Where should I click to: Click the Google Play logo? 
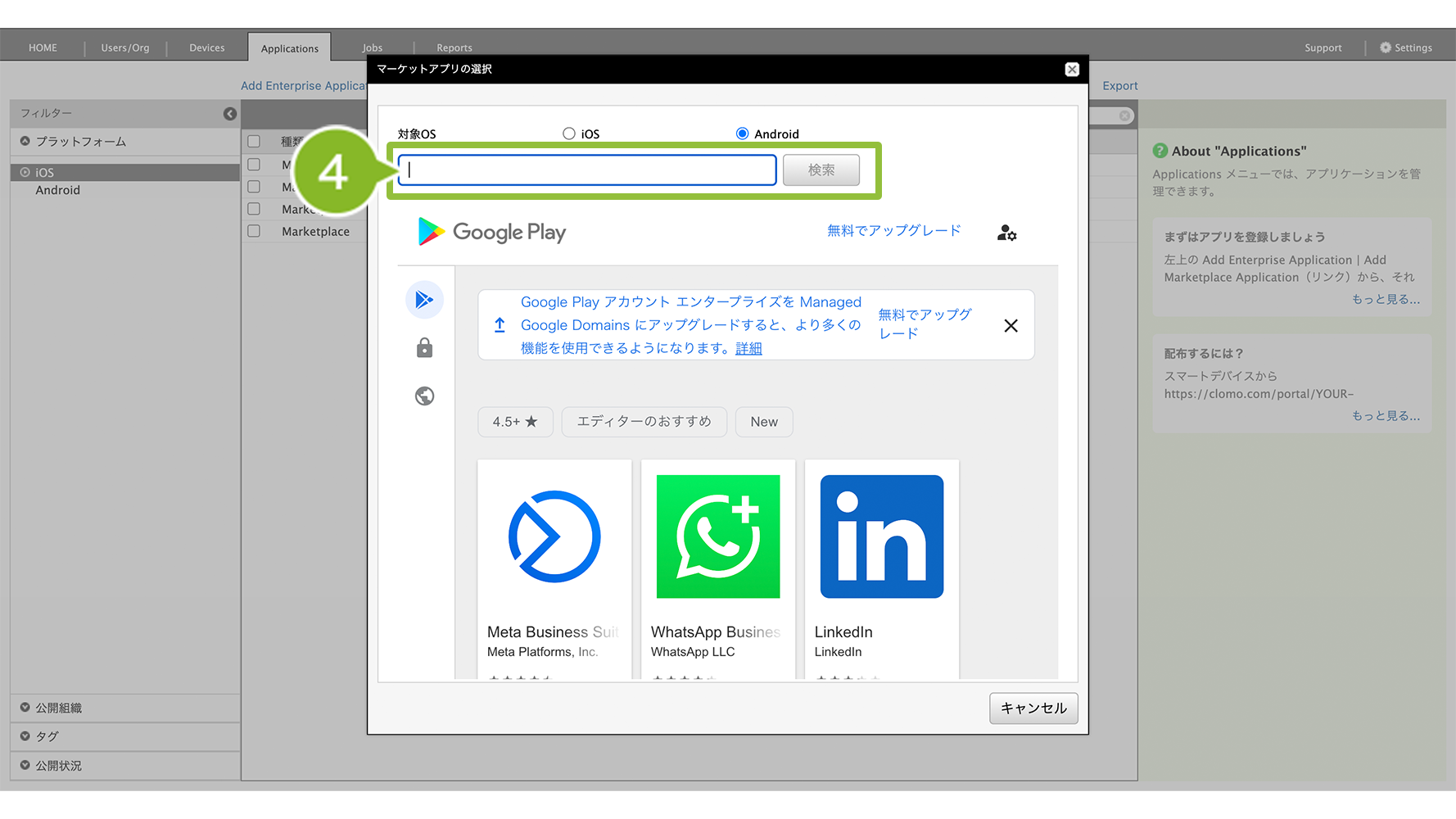click(492, 233)
